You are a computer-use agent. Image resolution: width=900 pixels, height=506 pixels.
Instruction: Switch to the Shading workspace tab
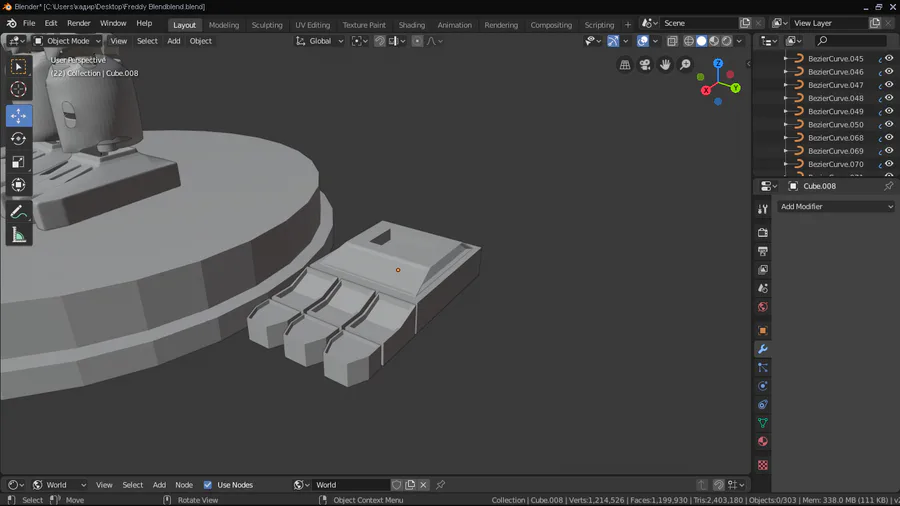[412, 25]
